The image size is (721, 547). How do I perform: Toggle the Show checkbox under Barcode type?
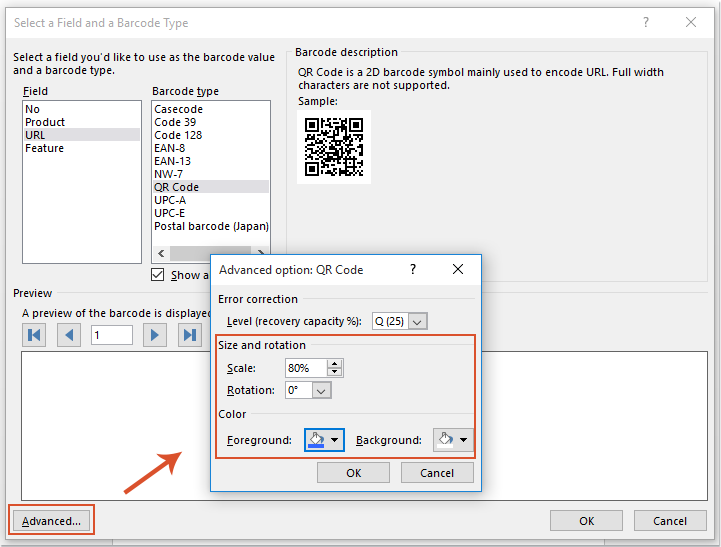[x=158, y=275]
